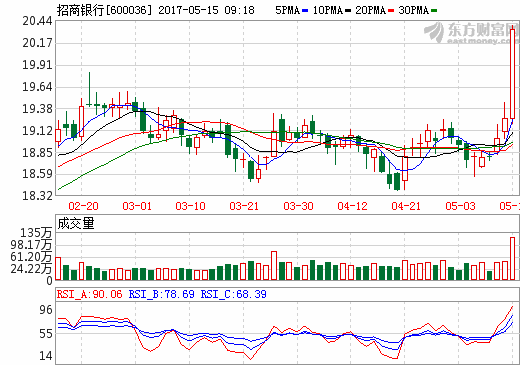
Task: Select the 10PMA legend label
Action: tap(328, 10)
